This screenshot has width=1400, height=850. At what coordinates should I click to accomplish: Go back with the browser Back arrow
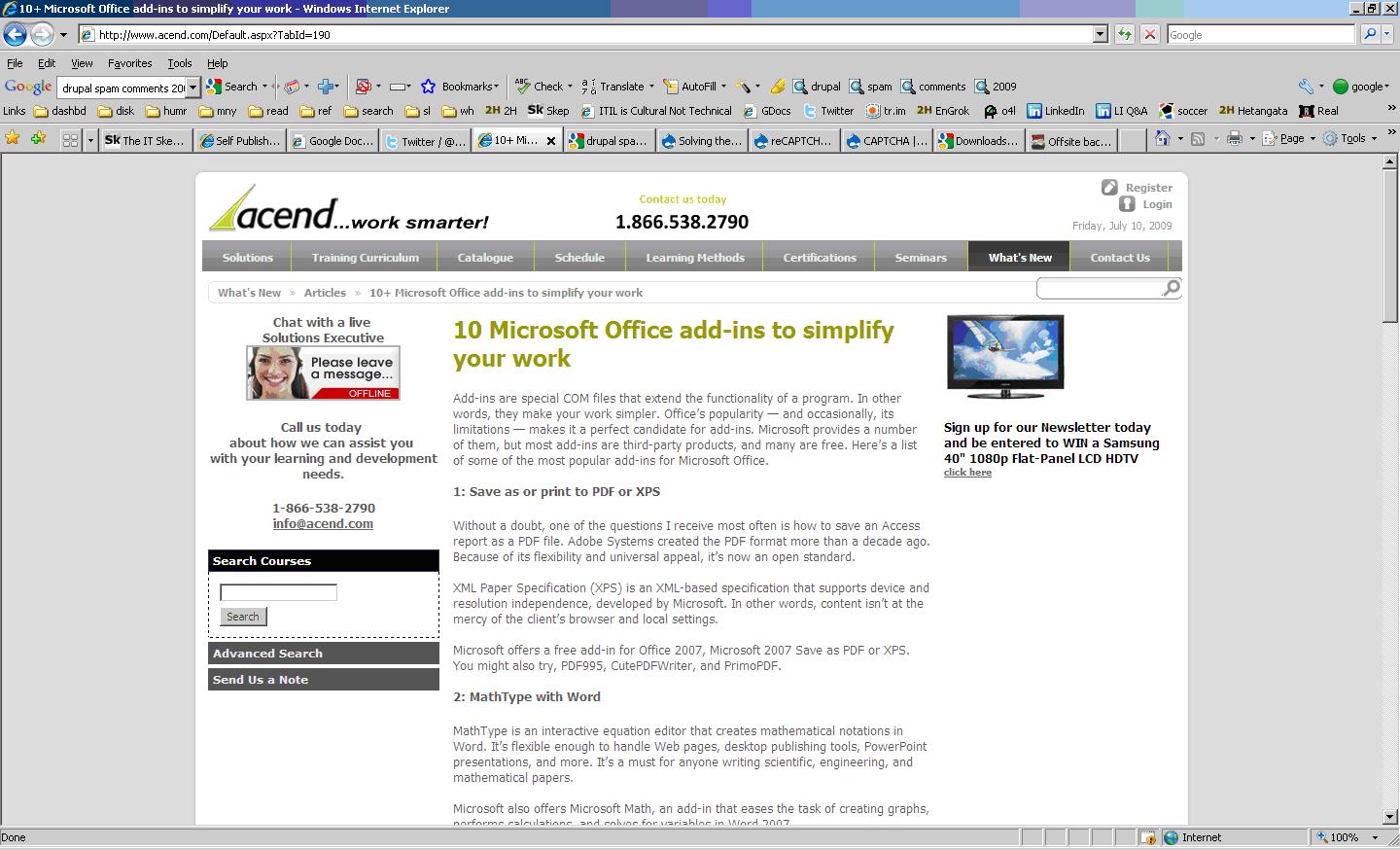(x=15, y=35)
